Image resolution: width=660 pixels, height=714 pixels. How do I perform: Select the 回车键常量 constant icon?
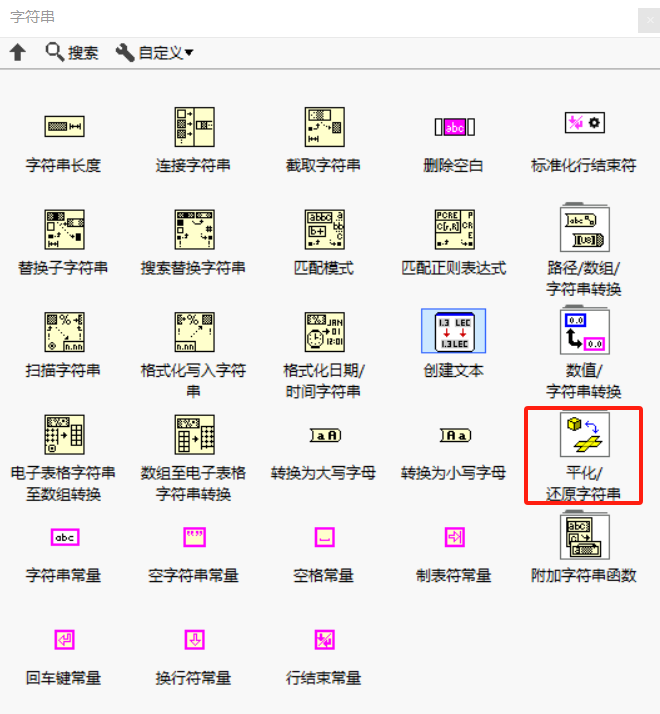click(x=64, y=640)
